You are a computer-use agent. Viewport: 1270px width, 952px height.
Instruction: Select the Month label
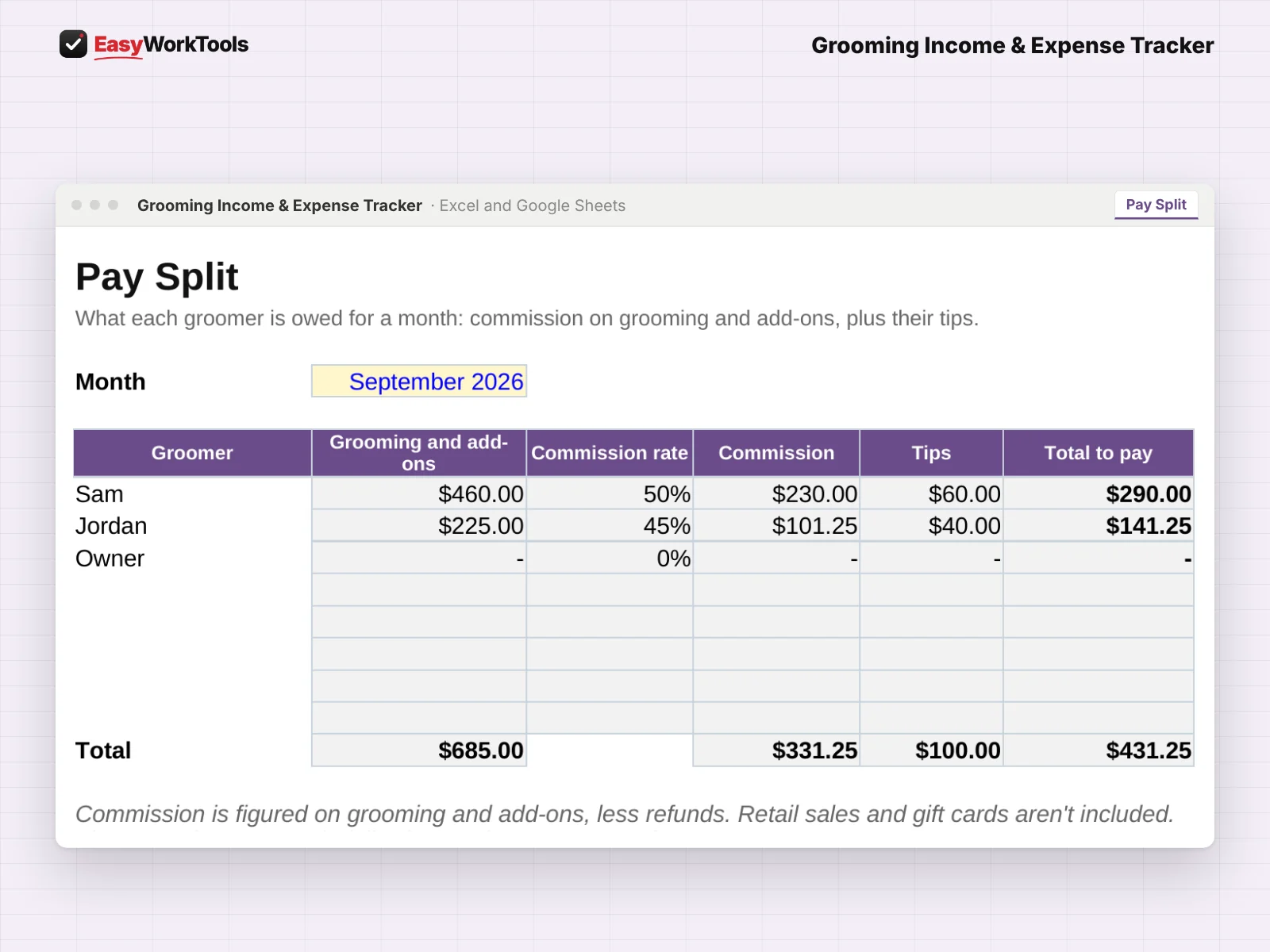click(x=110, y=382)
